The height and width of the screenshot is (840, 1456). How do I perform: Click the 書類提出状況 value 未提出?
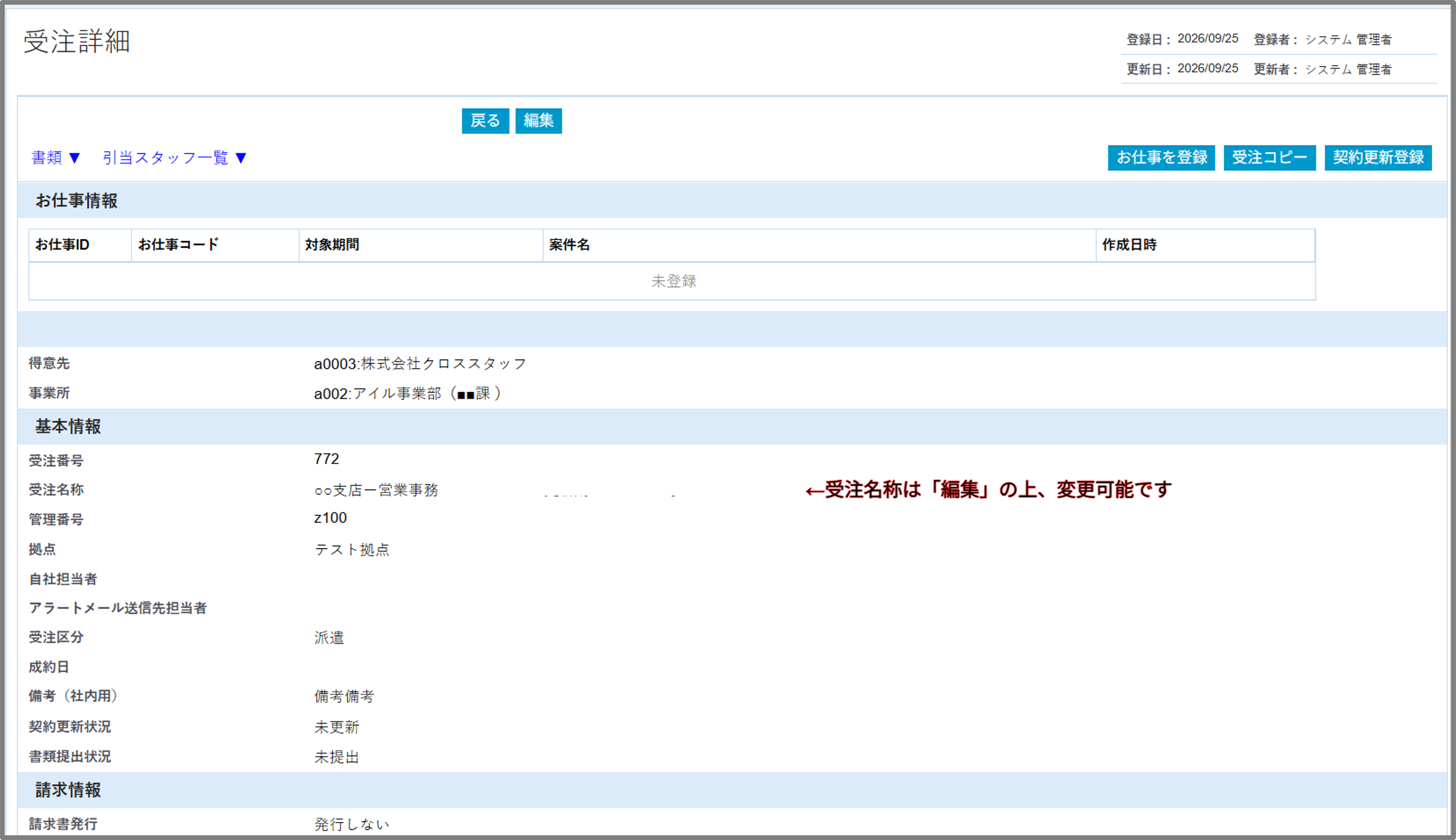[x=336, y=757]
